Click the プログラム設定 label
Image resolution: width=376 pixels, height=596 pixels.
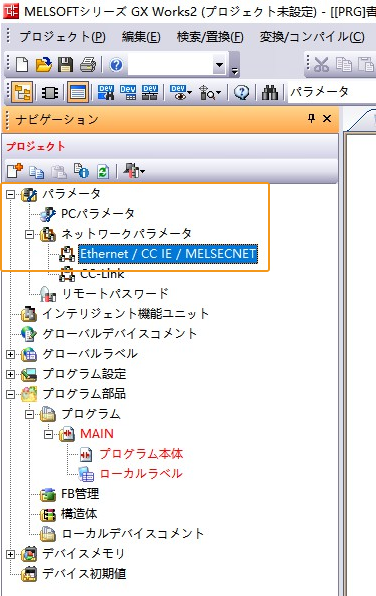coord(84,374)
